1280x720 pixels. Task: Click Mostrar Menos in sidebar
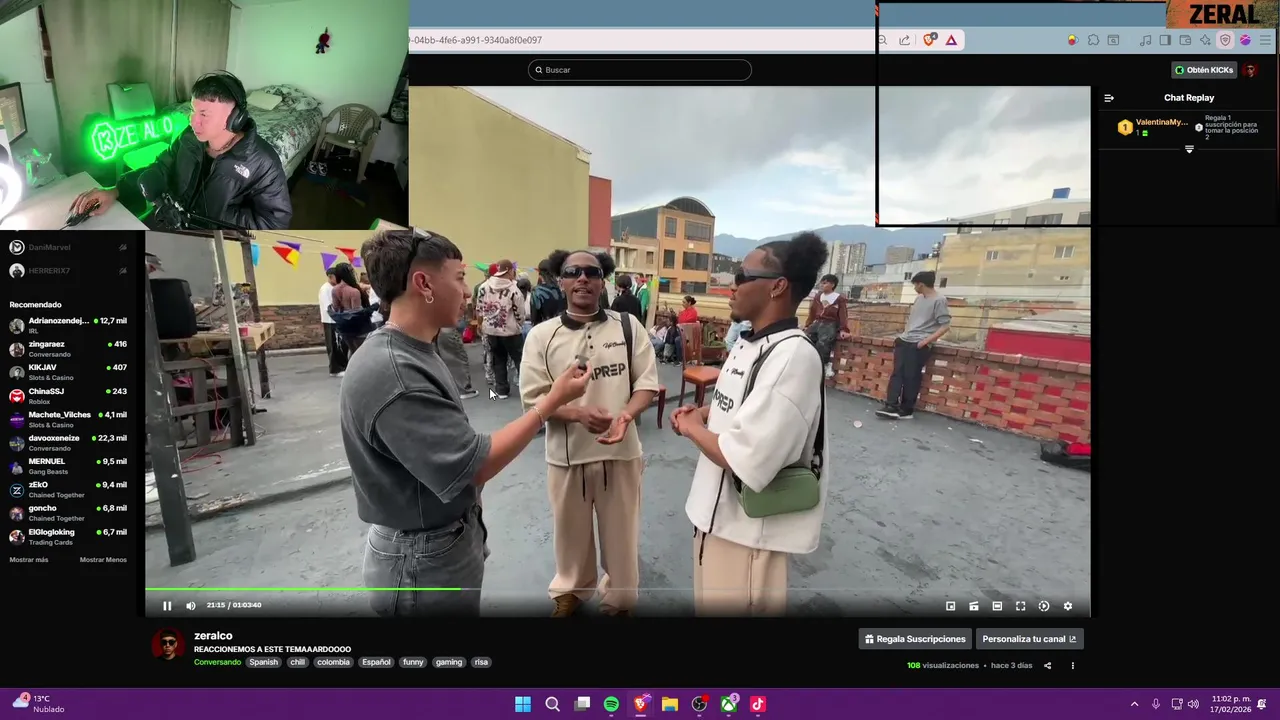coord(103,560)
